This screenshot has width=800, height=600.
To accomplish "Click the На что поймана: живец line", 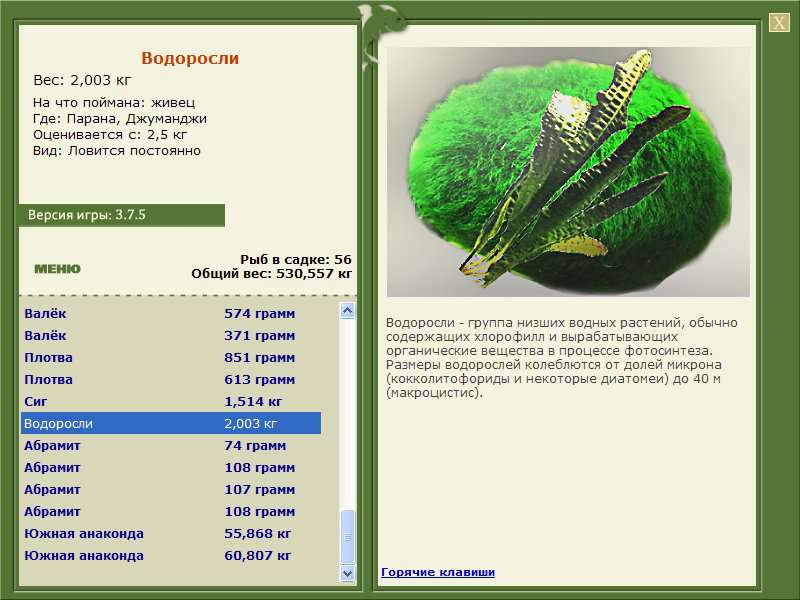I will (114, 103).
